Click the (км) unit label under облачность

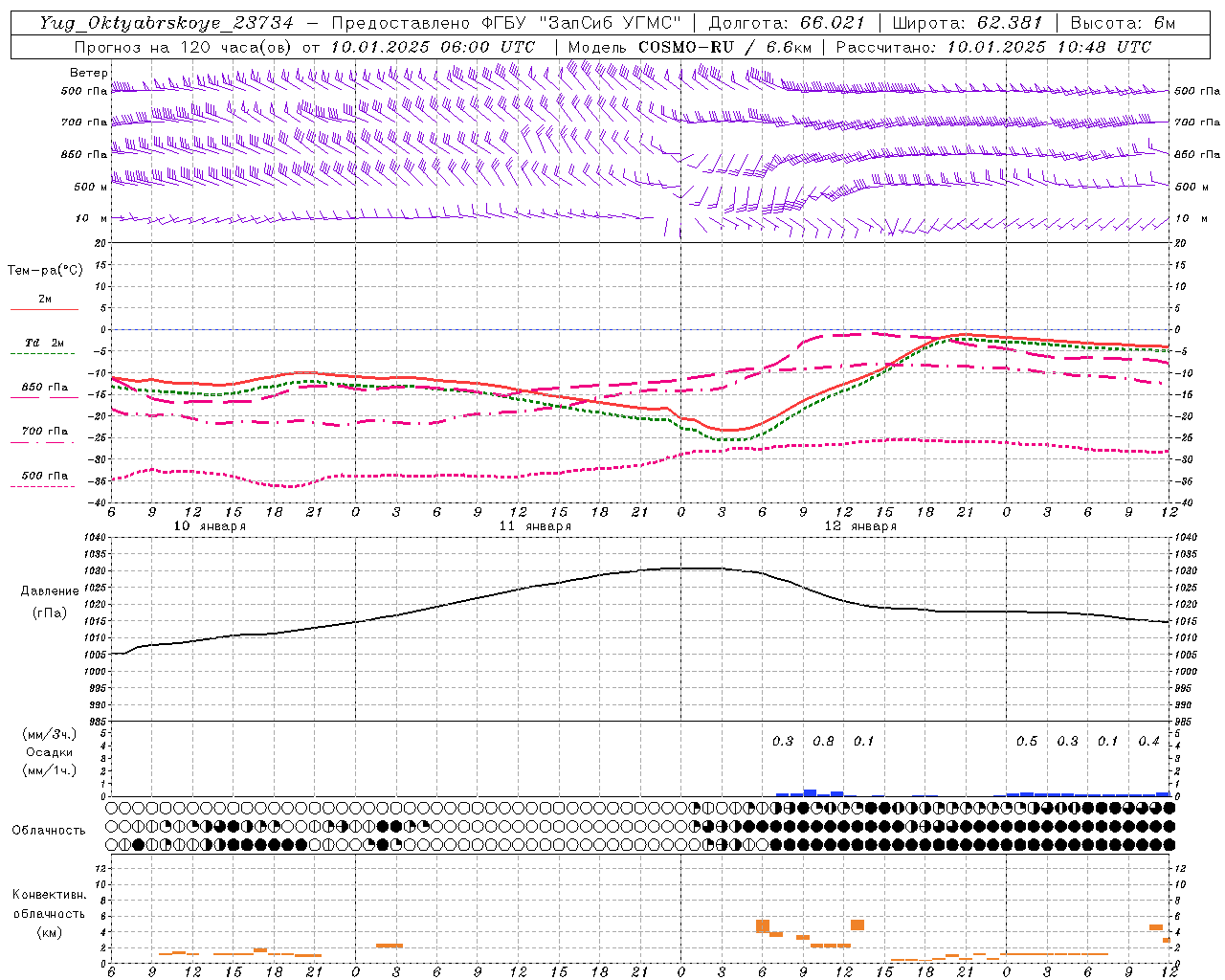click(49, 932)
